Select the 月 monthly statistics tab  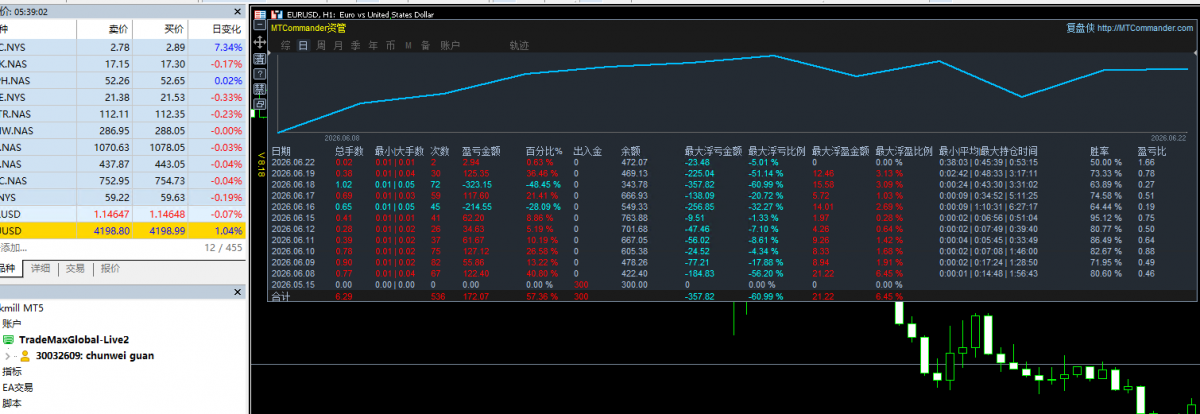[x=338, y=46]
